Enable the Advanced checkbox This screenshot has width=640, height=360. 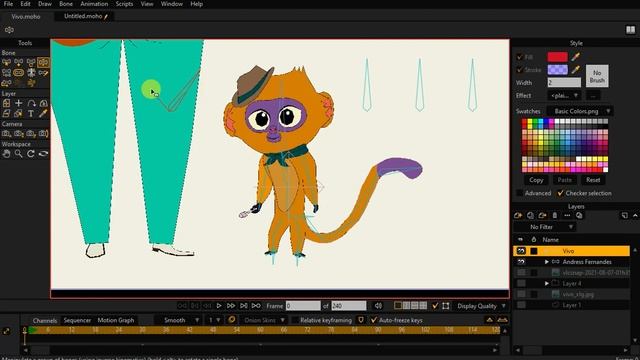(x=520, y=193)
